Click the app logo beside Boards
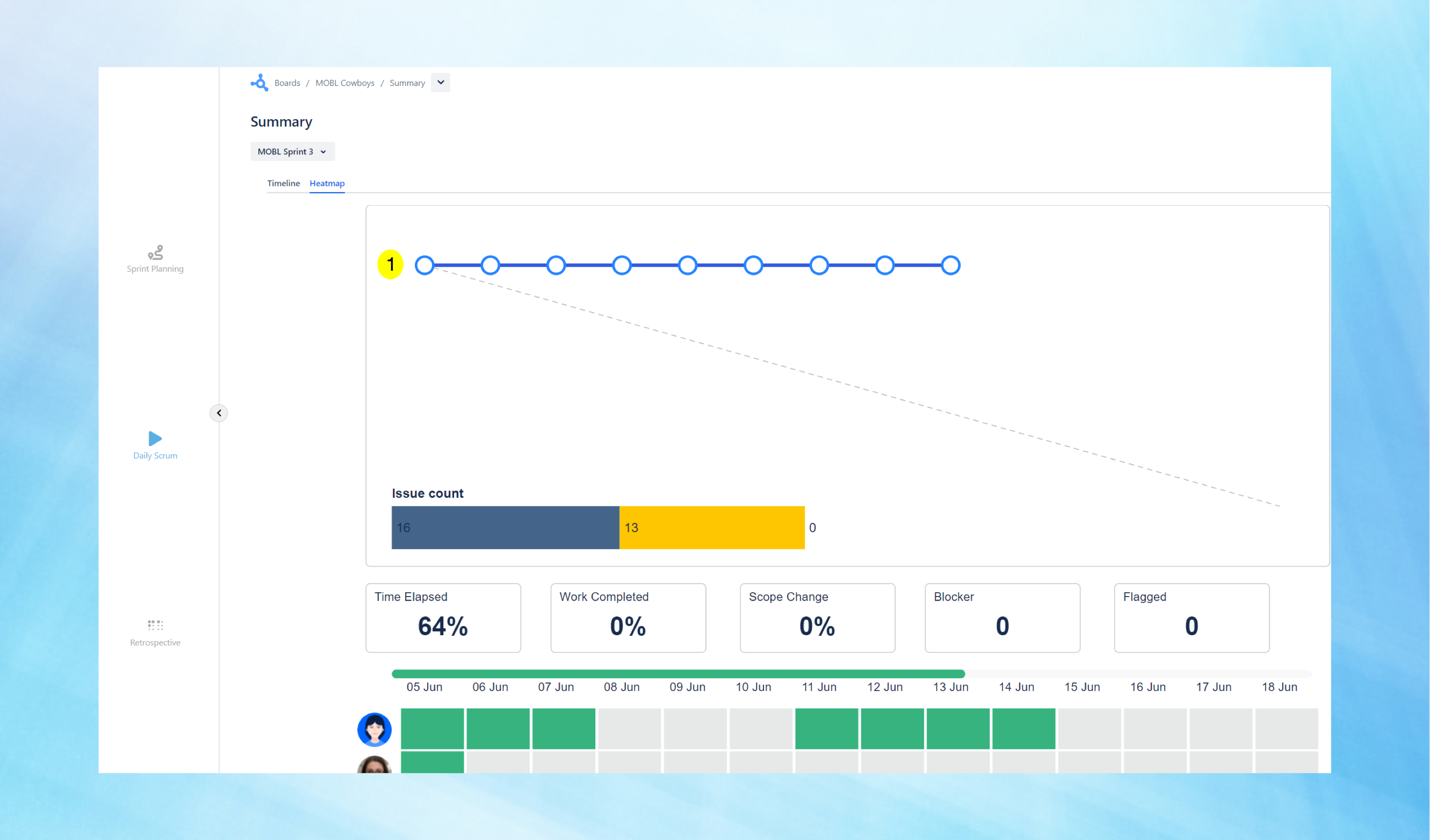 (260, 83)
